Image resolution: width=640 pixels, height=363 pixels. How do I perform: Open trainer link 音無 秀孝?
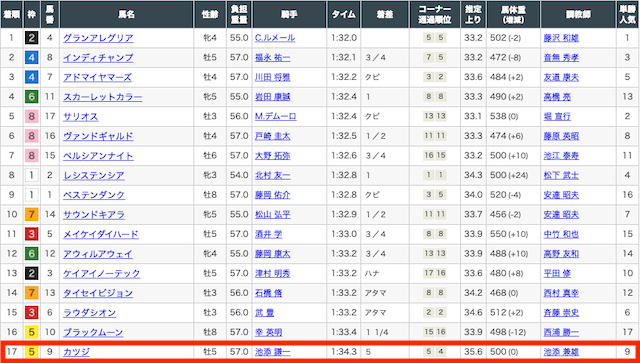pyautogui.click(x=561, y=58)
